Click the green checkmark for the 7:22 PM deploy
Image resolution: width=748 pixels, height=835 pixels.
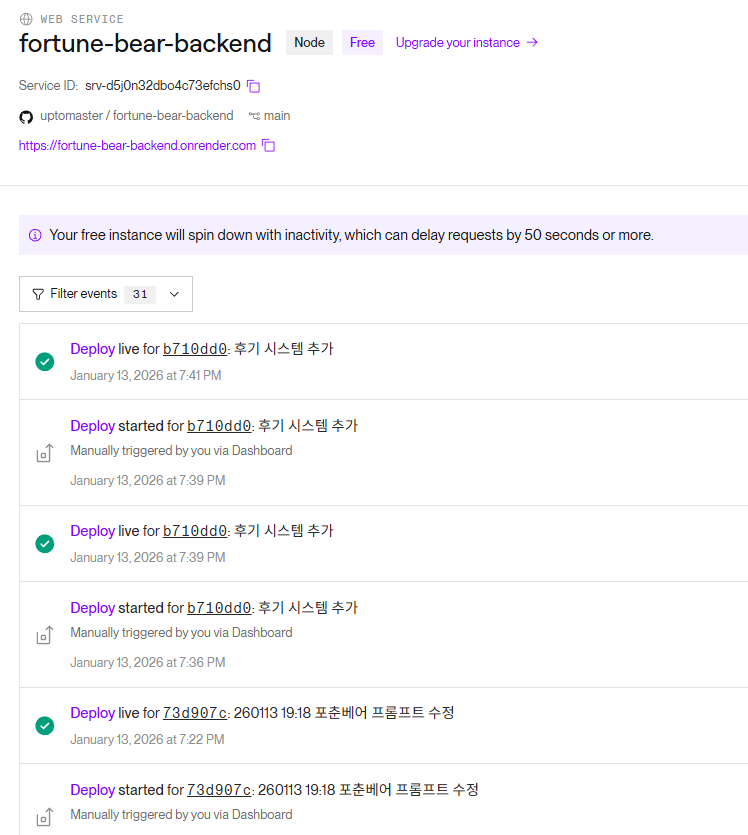[44, 725]
